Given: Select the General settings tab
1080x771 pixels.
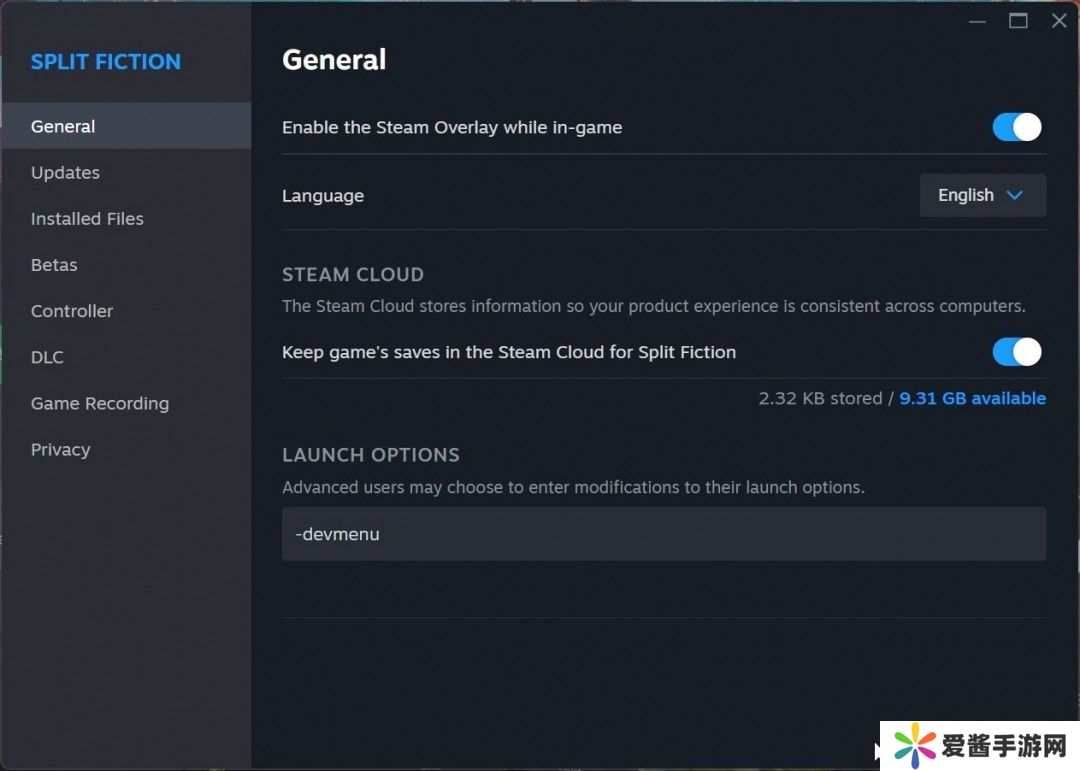Looking at the screenshot, I should coord(63,126).
